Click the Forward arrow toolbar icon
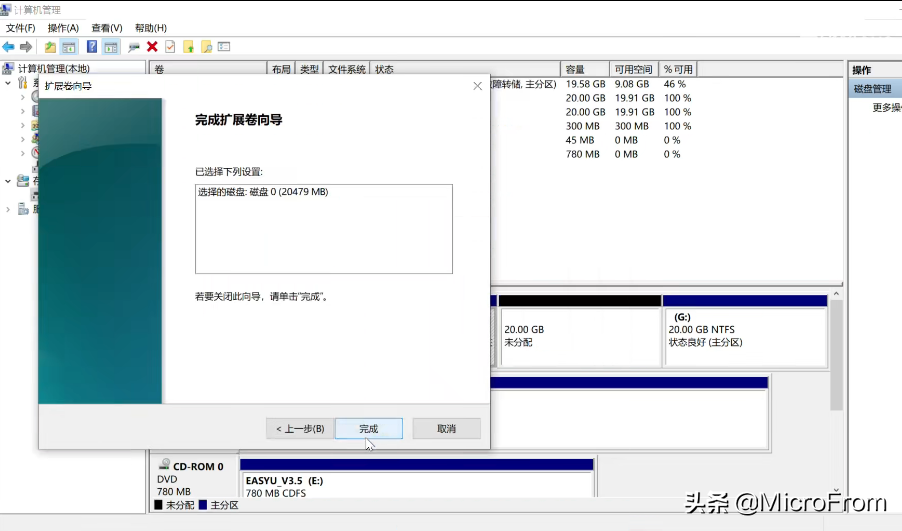The width and height of the screenshot is (902, 531). coord(24,47)
